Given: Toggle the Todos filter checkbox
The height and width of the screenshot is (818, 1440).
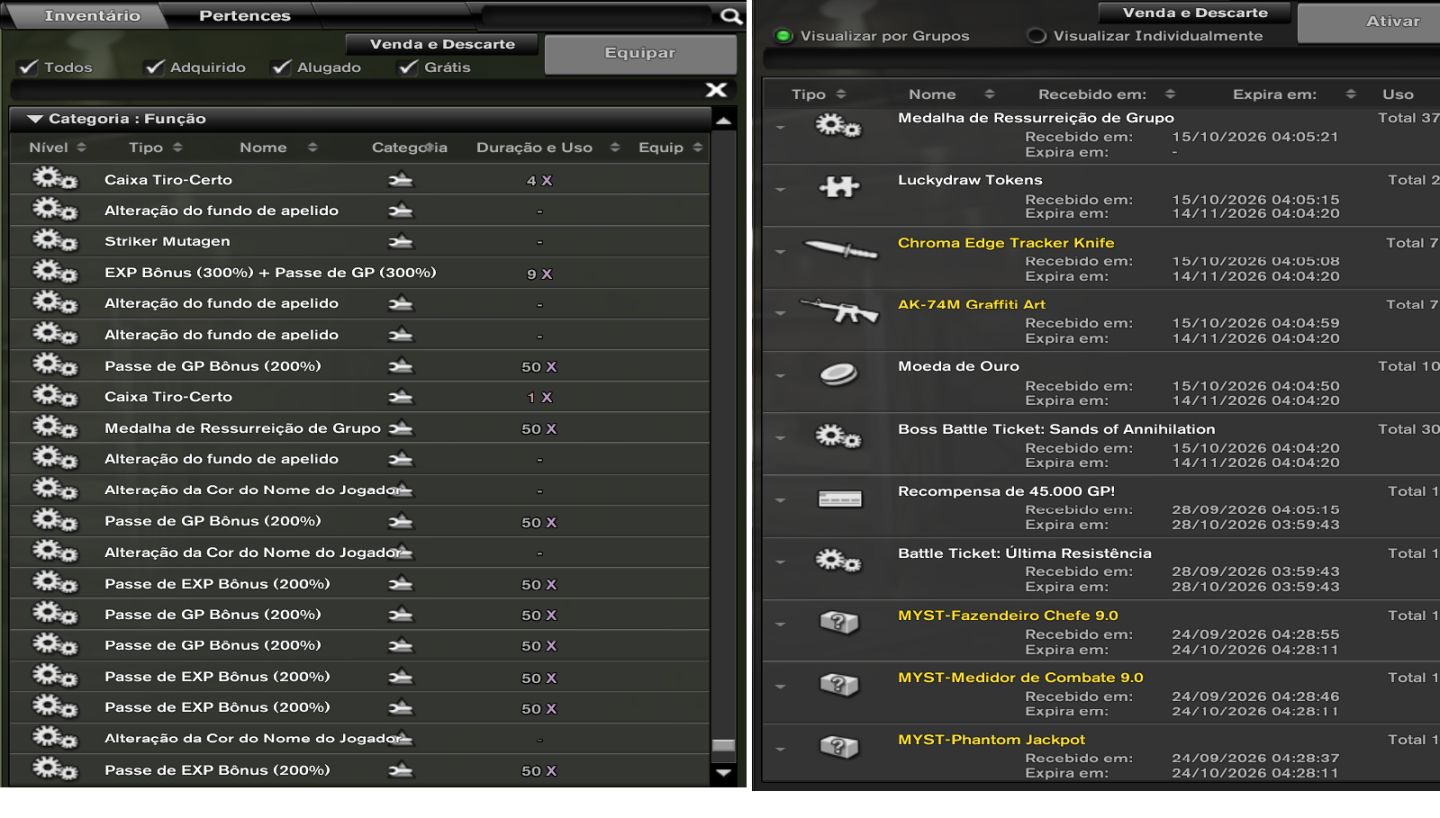Looking at the screenshot, I should pyautogui.click(x=28, y=68).
